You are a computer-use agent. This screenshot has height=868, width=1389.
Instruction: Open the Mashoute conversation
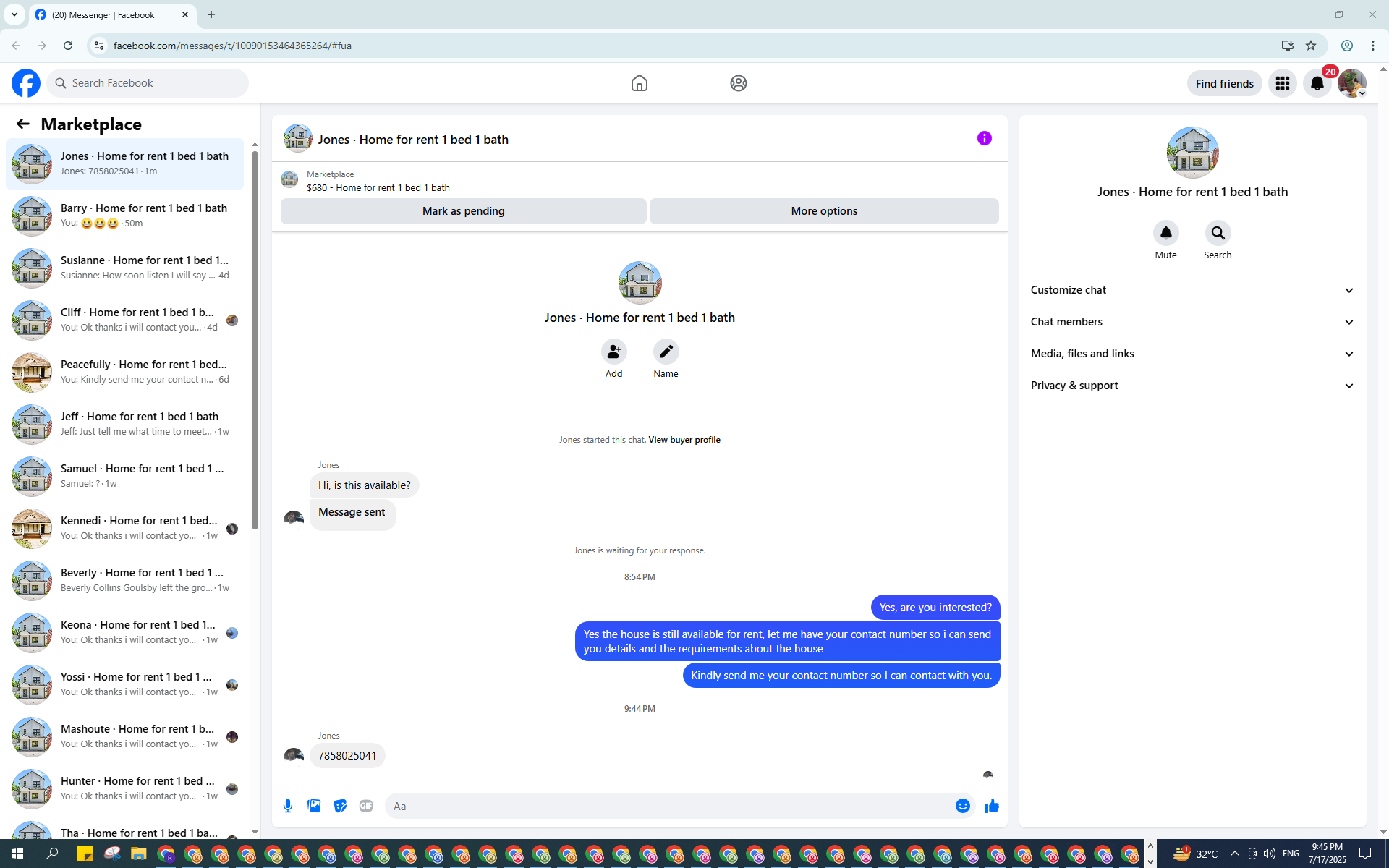pos(125,737)
